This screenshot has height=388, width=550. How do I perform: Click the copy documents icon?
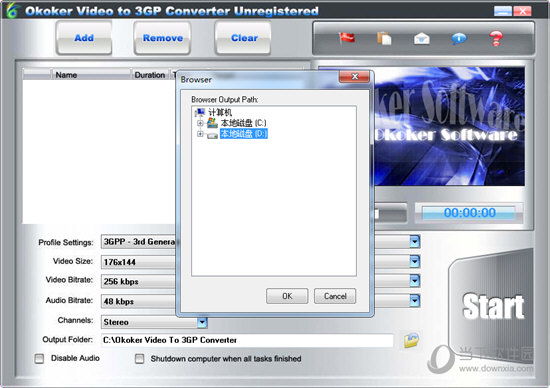tap(384, 38)
